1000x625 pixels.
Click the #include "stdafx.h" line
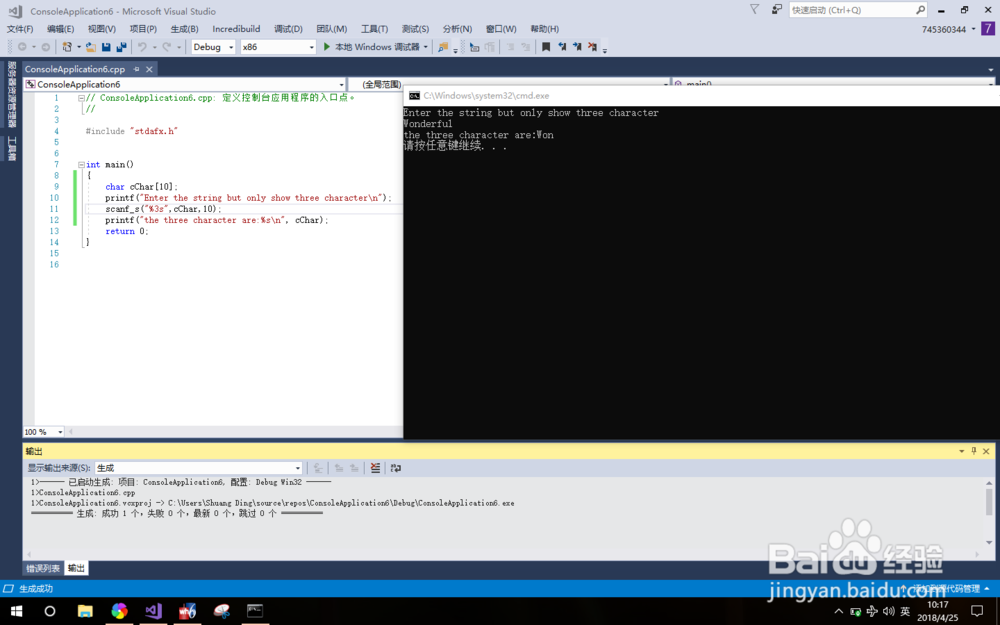pos(131,131)
